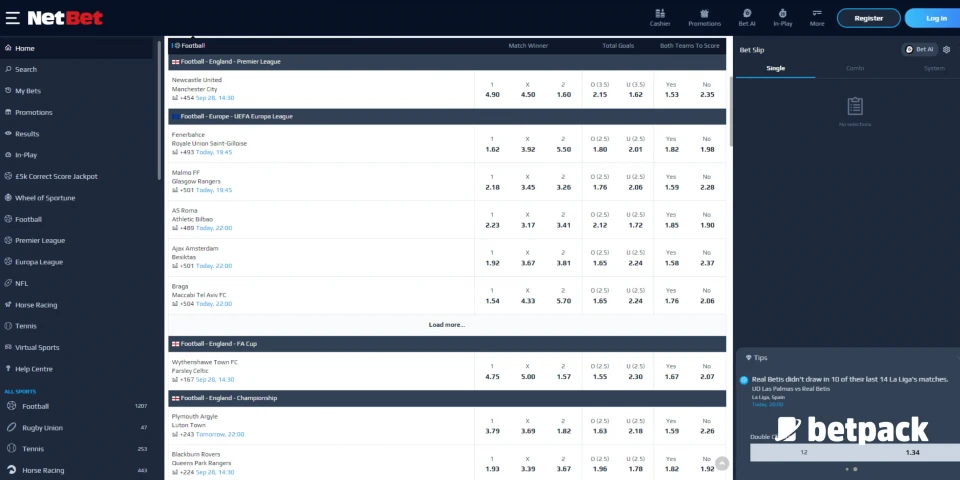Click the Wheel of Sportune icon
This screenshot has width=960, height=480.
click(9, 198)
